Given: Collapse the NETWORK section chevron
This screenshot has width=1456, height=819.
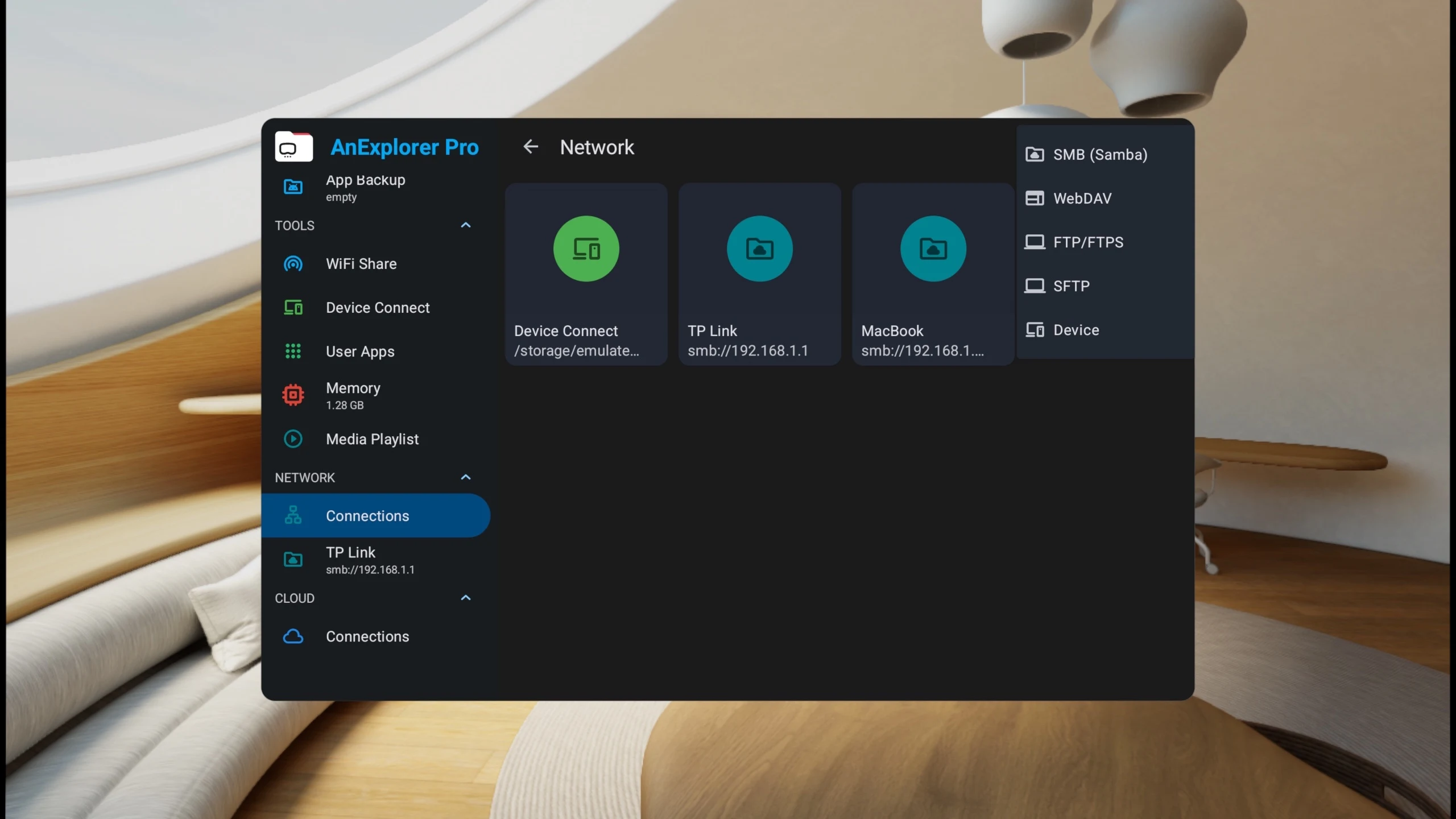Looking at the screenshot, I should point(466,477).
